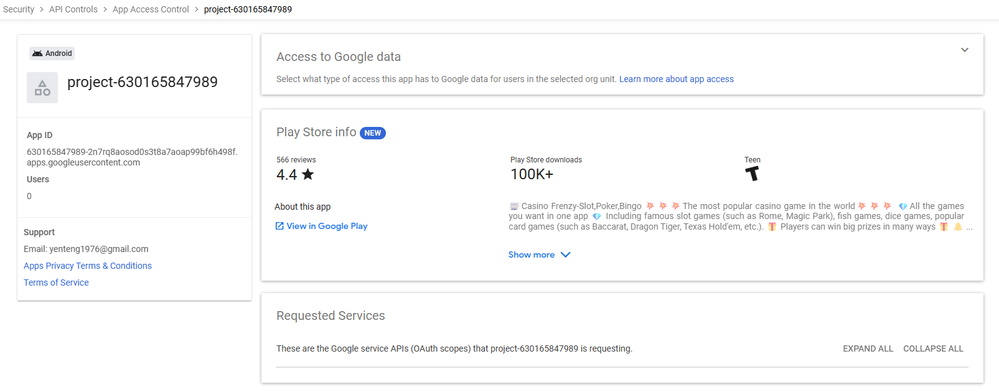Screen dimensions: 999x392
Task: Go to Security breadcrumb
Action: click(x=18, y=10)
